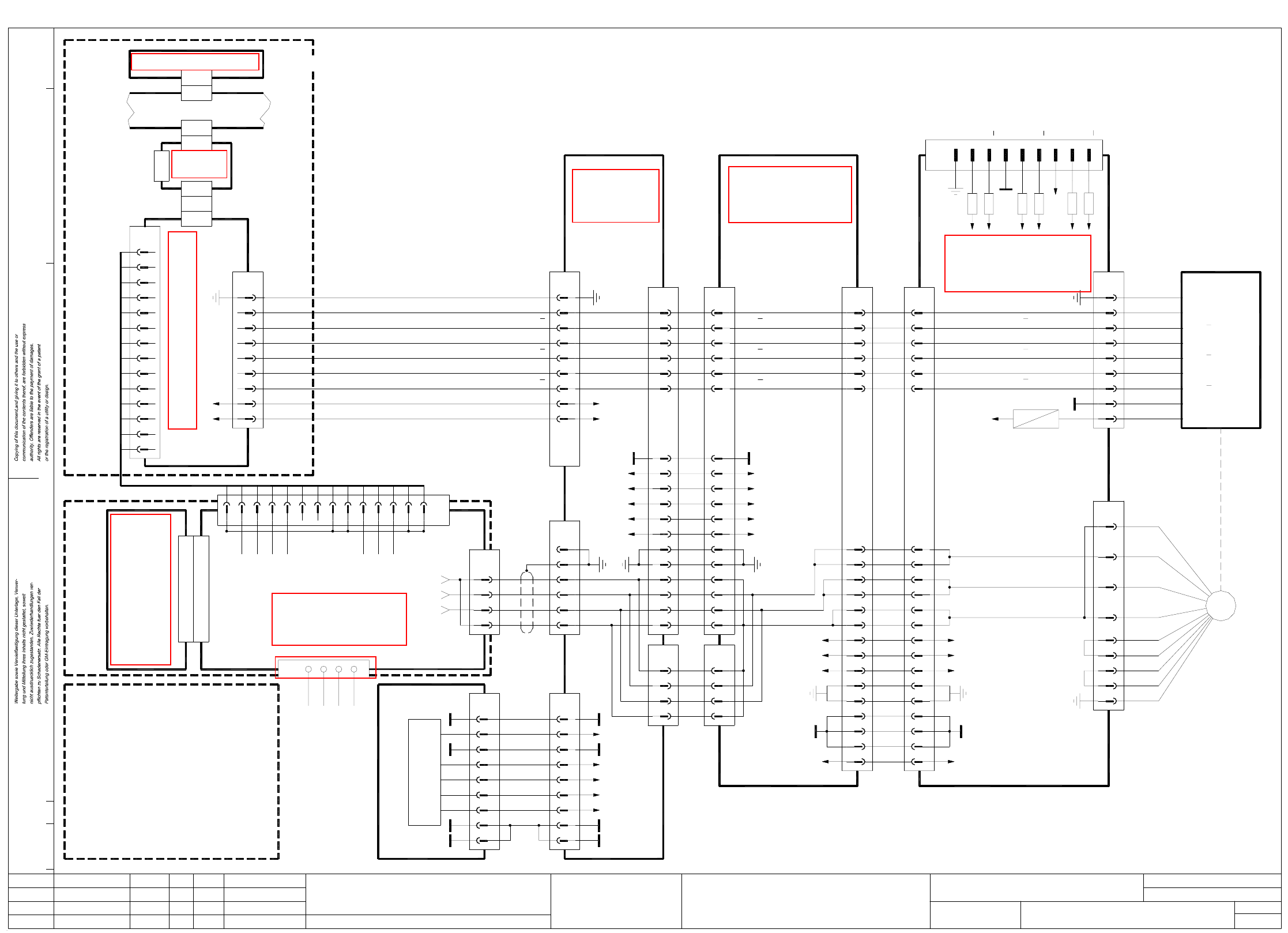Select the red rectangle above four-circle terminal
Viewport: 1288px width, 933px height.
[x=339, y=619]
